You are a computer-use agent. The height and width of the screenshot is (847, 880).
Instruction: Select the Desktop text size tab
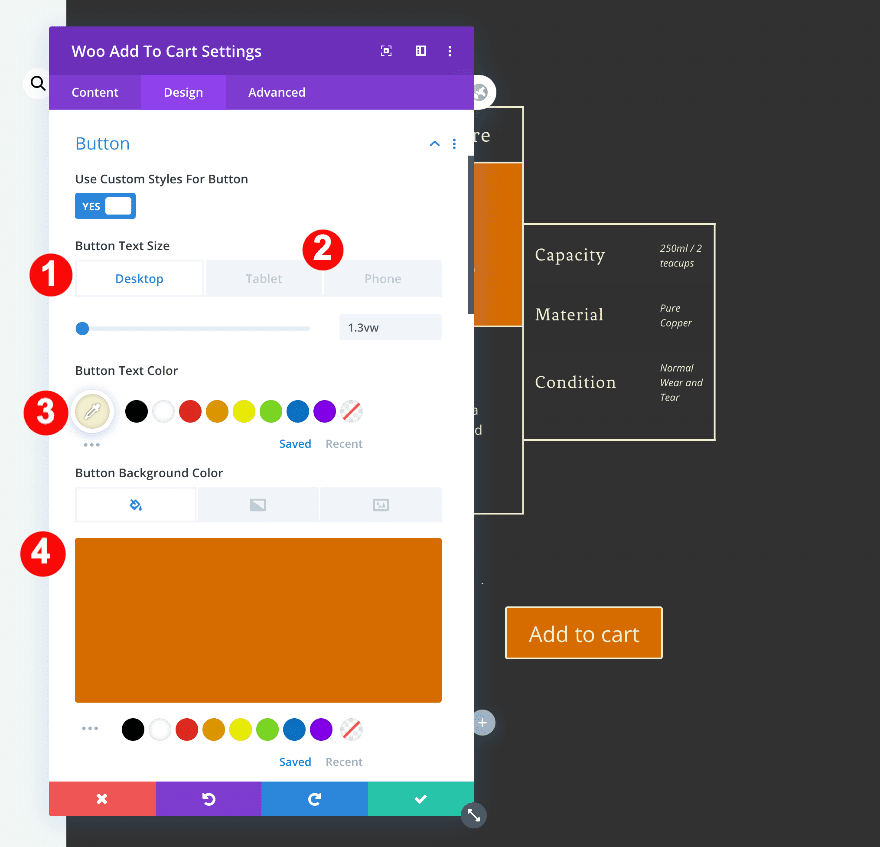139,278
